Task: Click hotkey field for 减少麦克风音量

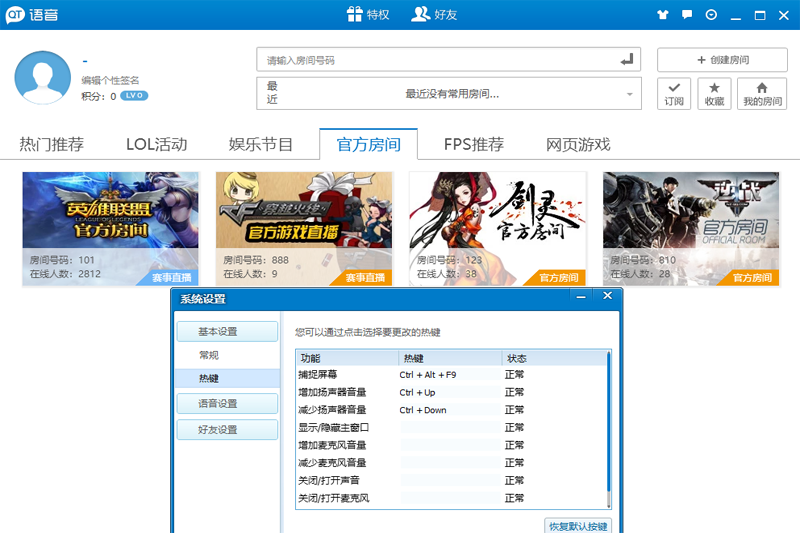Action: [x=450, y=463]
